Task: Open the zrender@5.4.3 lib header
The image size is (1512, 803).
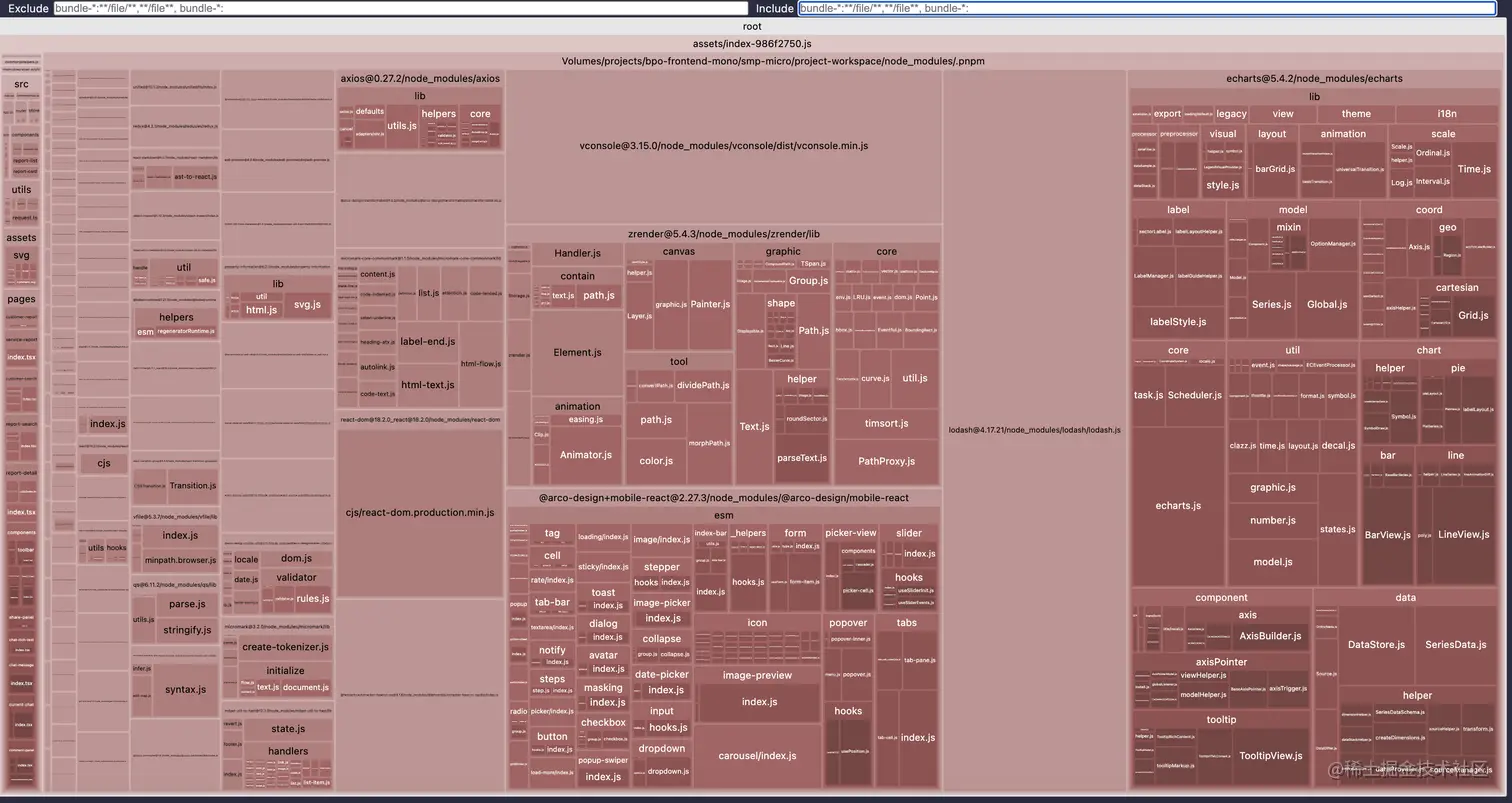Action: pyautogui.click(x=723, y=234)
